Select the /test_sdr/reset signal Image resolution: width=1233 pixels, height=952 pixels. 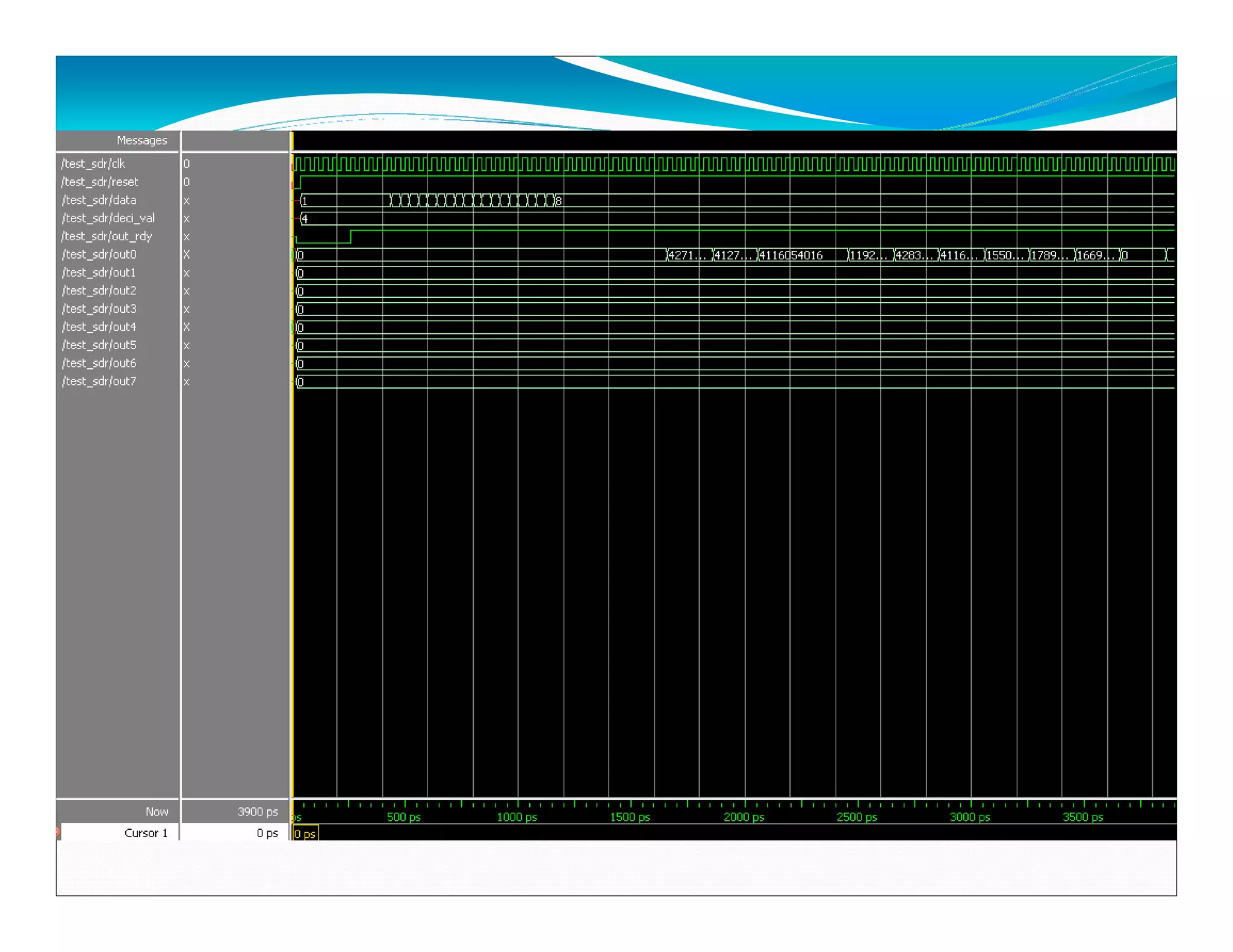[100, 182]
